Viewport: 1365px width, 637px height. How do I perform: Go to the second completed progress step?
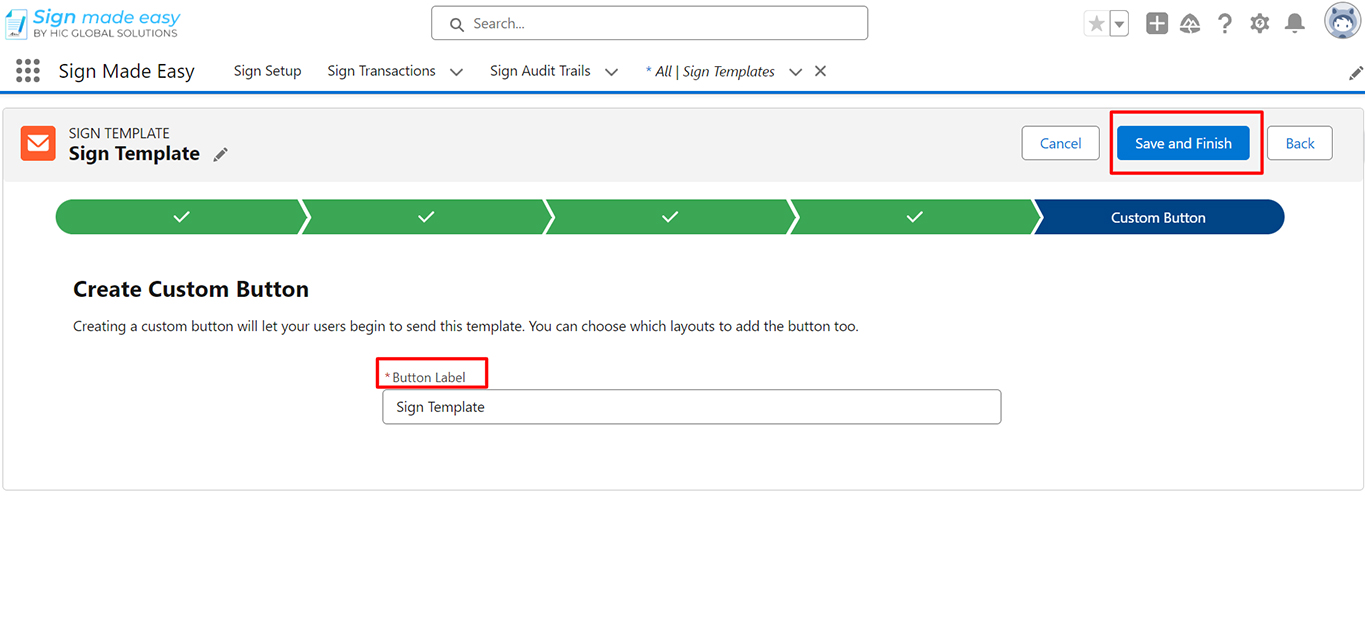pyautogui.click(x=426, y=217)
